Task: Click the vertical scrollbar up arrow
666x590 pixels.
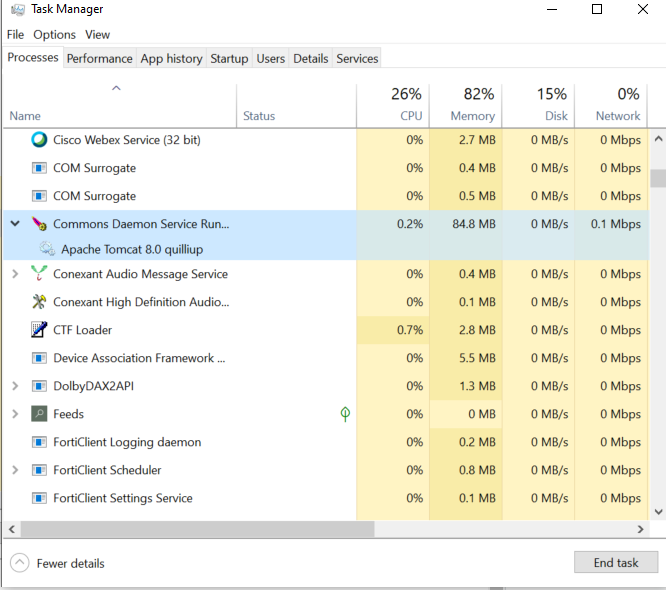Action: (x=658, y=138)
